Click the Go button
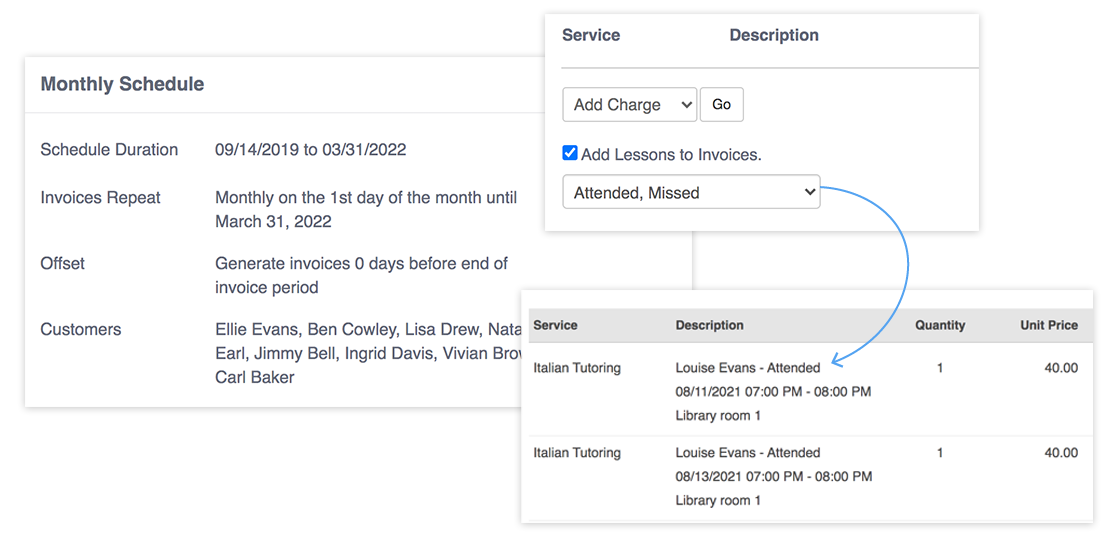This screenshot has height=542, width=1119. pyautogui.click(x=721, y=104)
